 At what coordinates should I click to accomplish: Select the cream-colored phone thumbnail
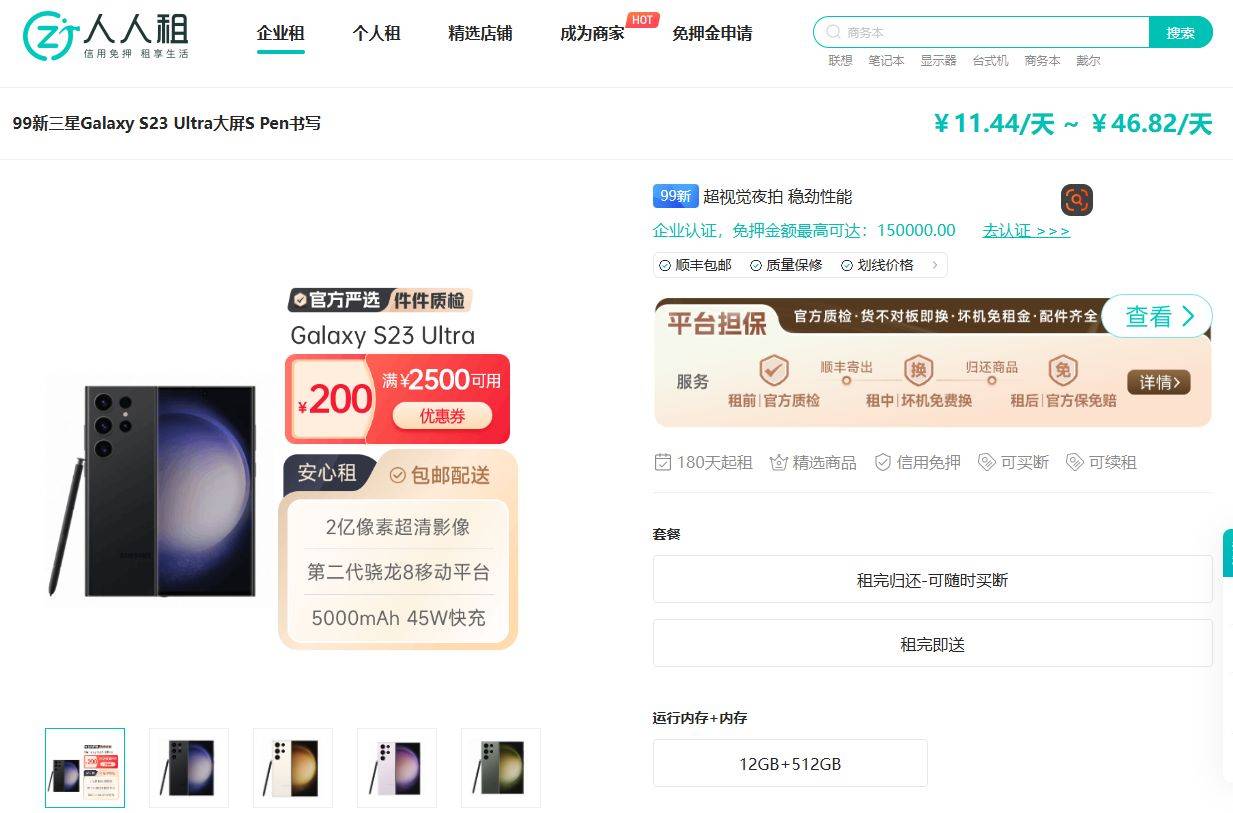(x=293, y=768)
